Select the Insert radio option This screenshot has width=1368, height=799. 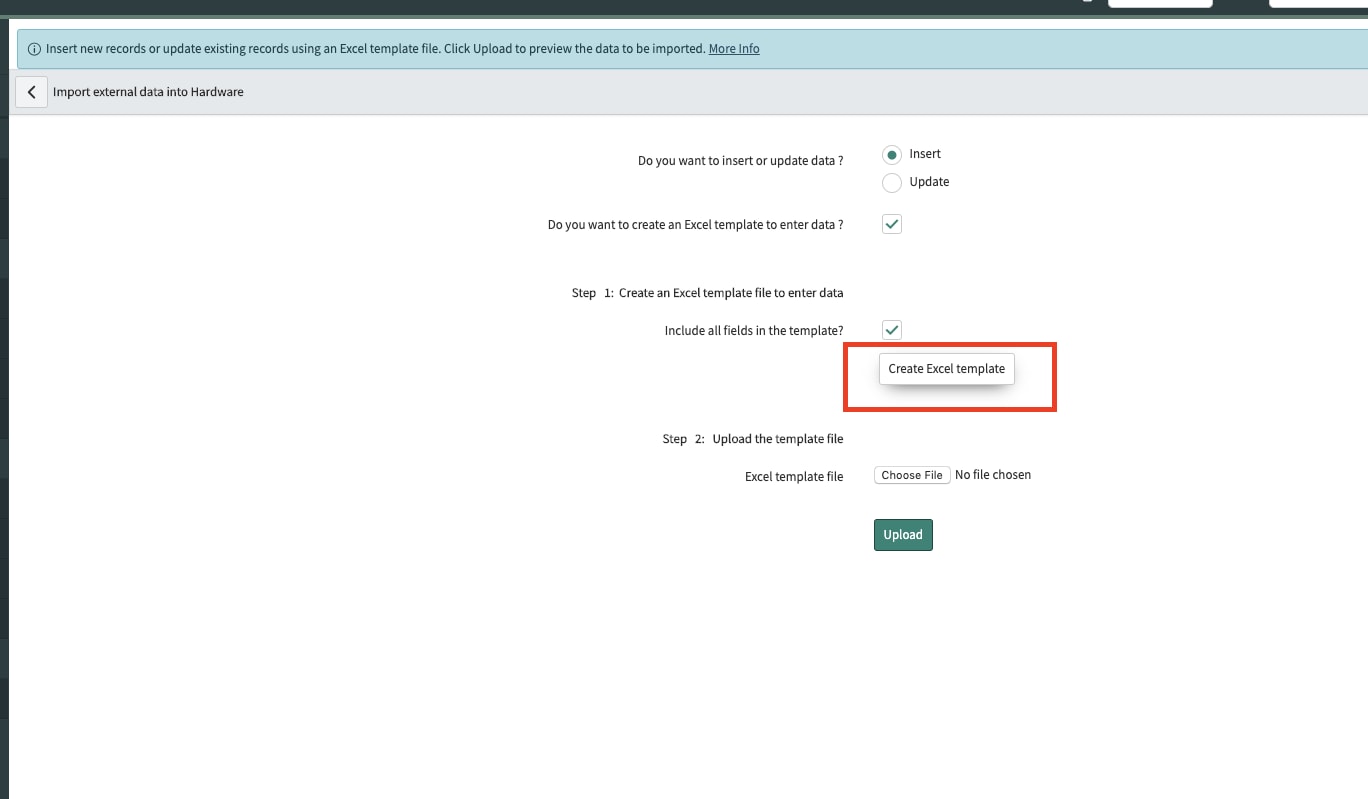[x=892, y=155]
